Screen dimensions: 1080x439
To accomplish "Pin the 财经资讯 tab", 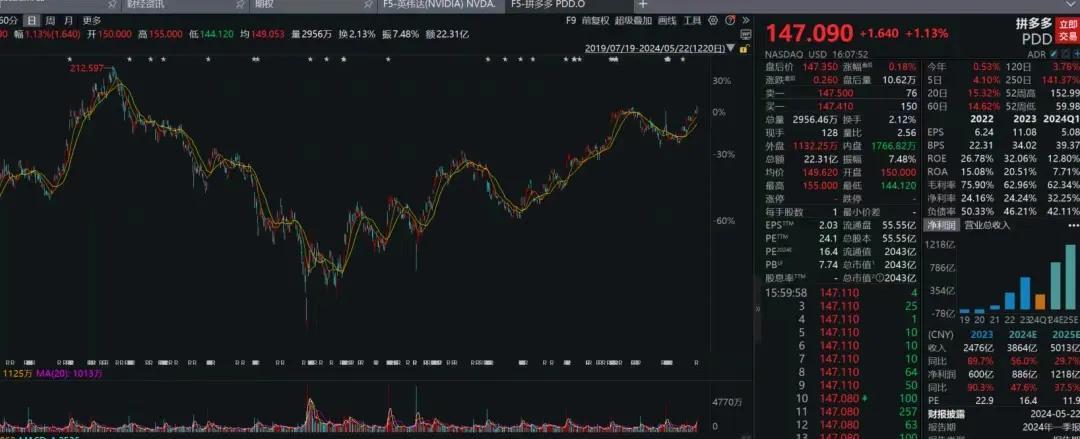I will (x=240, y=4).
